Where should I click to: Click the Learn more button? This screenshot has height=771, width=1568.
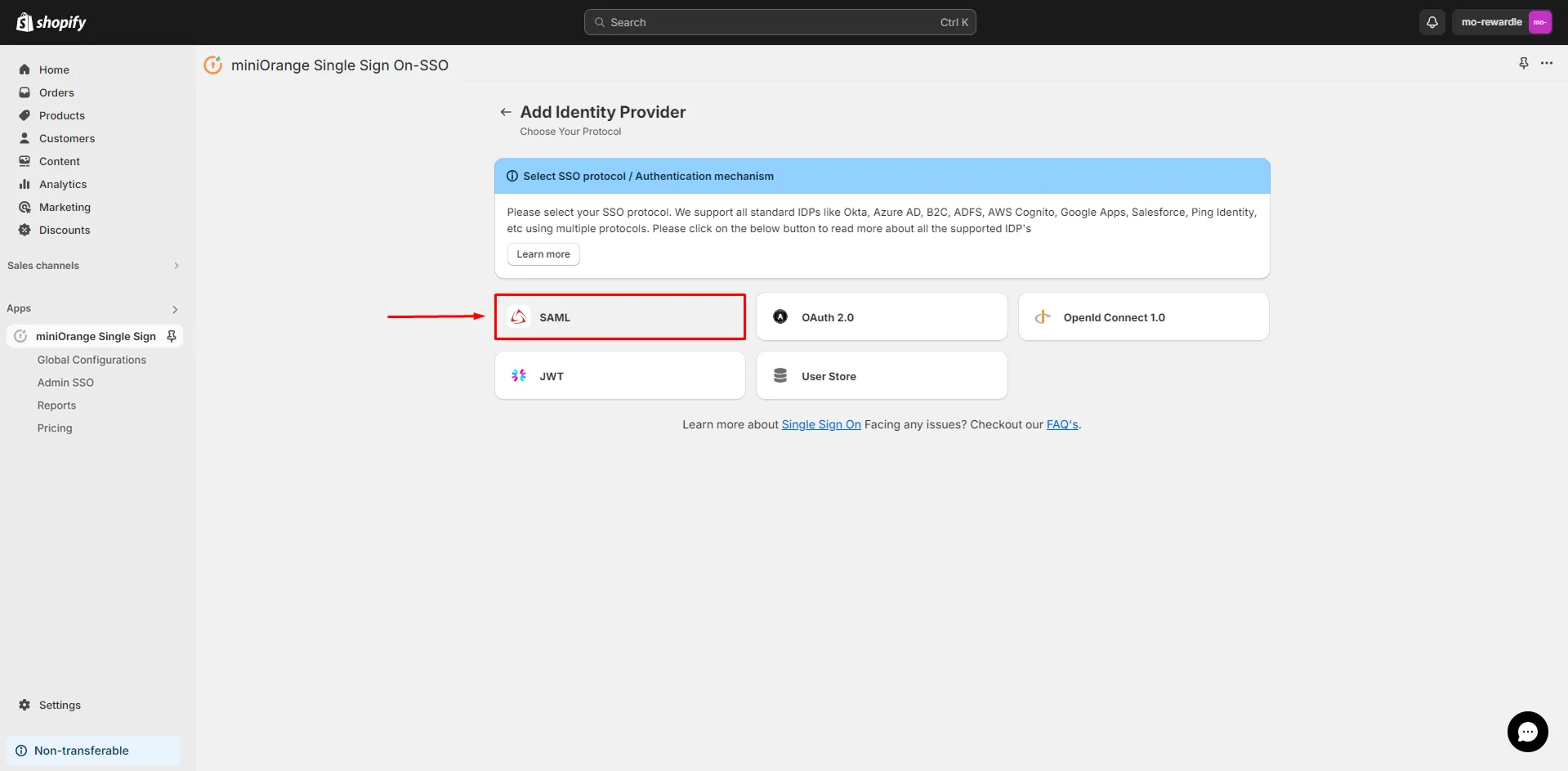pos(543,253)
